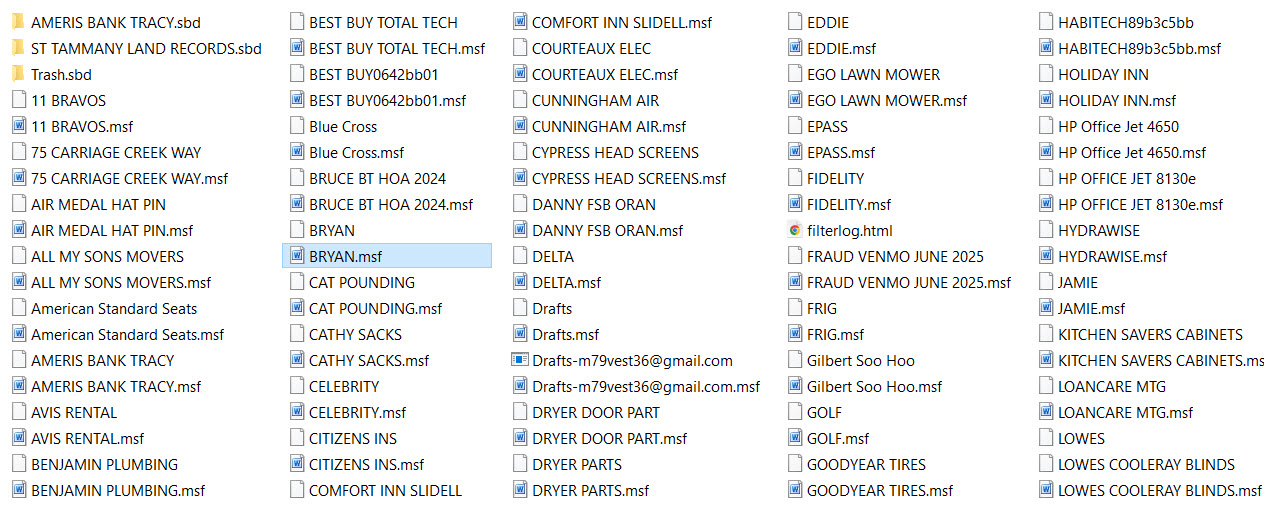Click the BEST BUY0642bb01.msf file icon
1264x509 pixels.
[x=296, y=100]
